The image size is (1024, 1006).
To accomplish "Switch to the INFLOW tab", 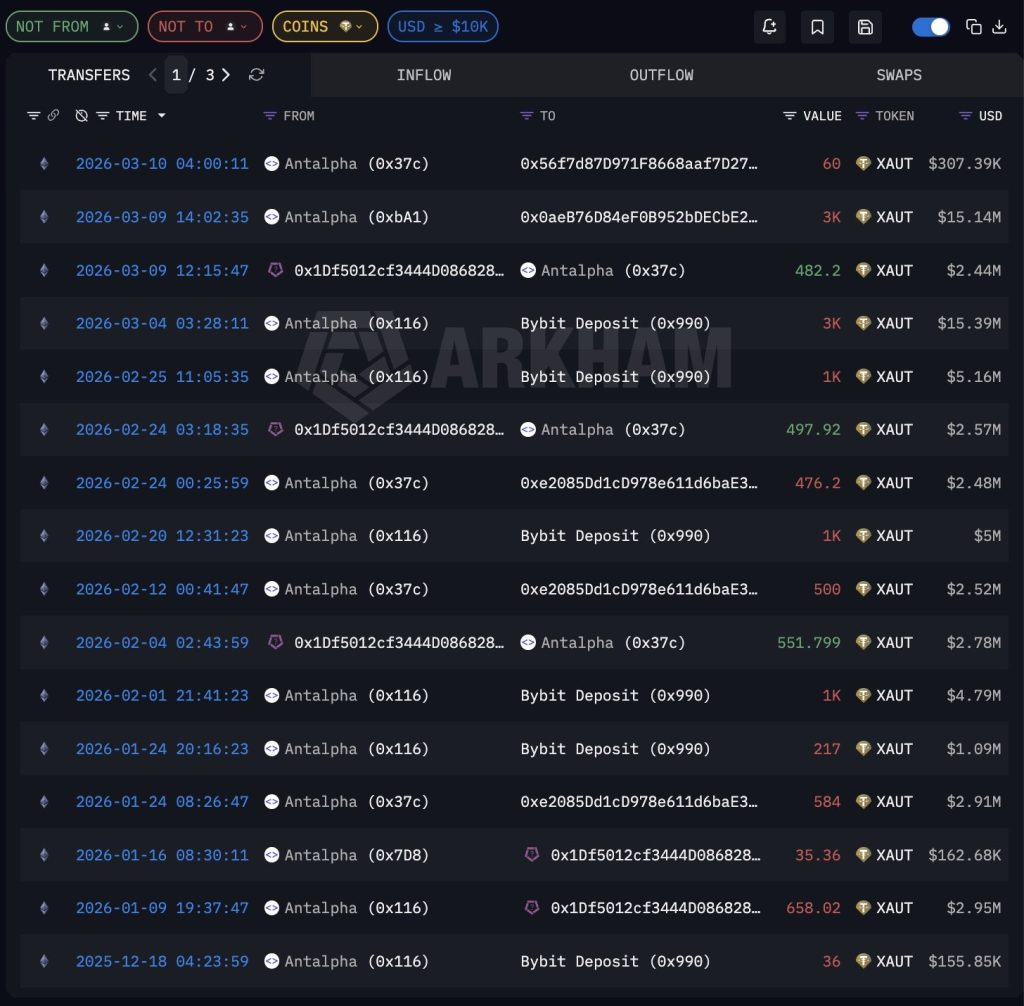I will click(x=424, y=74).
